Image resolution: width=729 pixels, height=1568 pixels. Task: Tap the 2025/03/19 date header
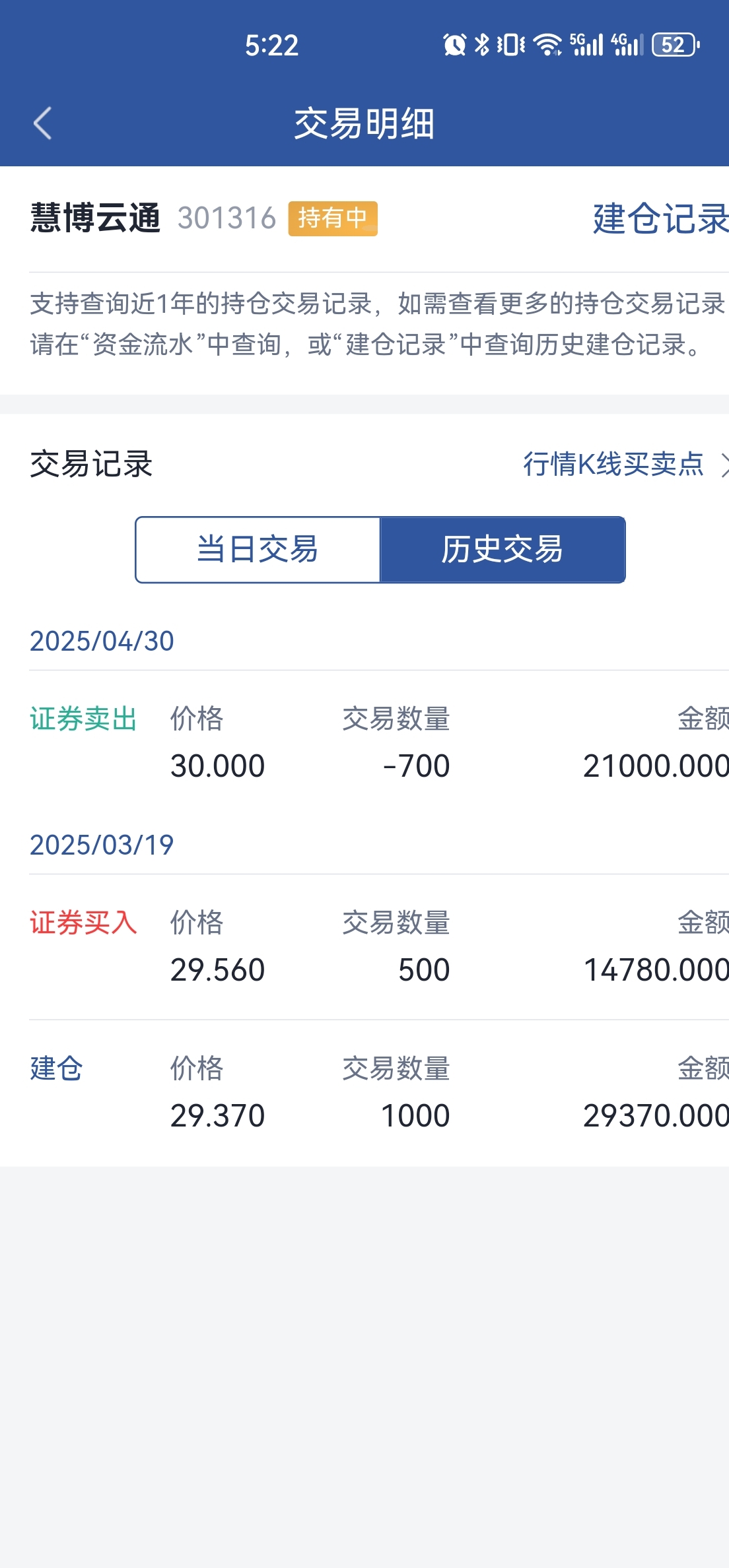102,845
